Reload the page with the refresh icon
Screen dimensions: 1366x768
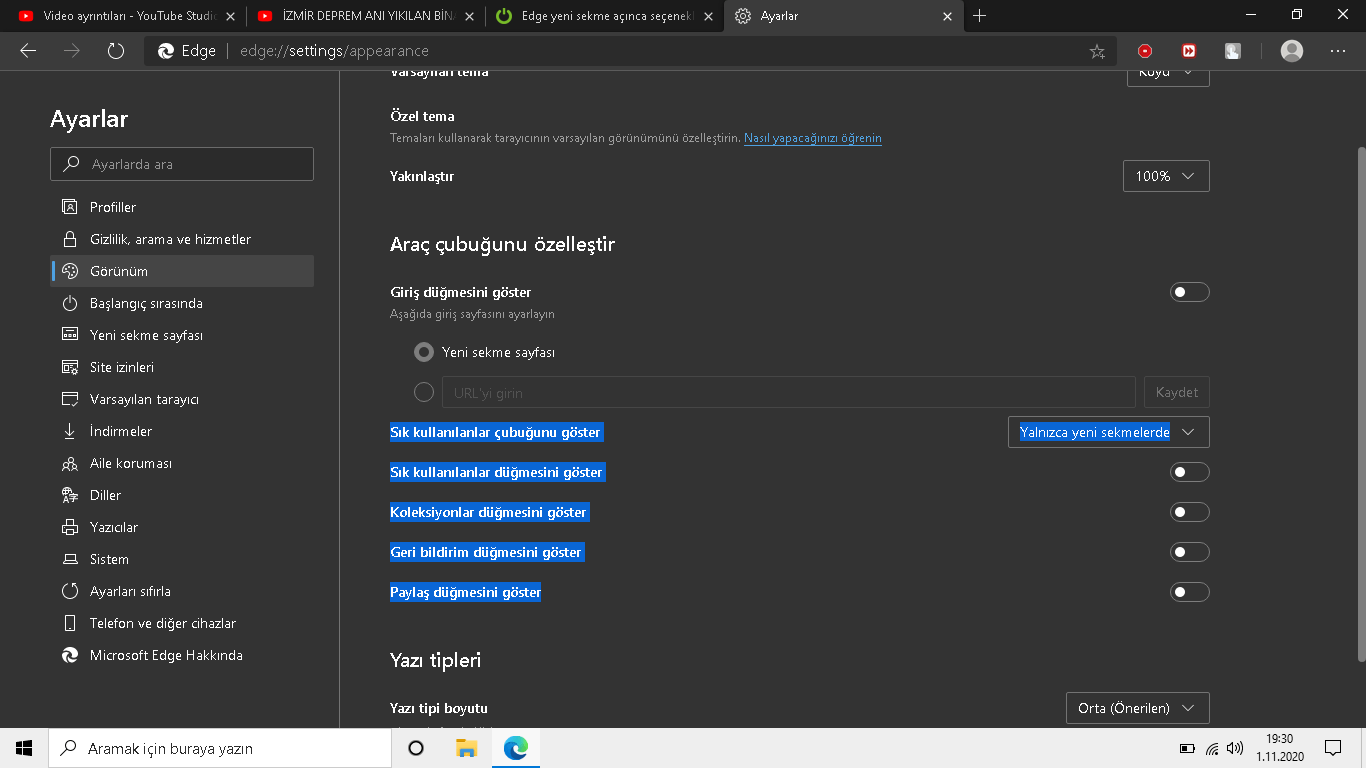(x=116, y=51)
